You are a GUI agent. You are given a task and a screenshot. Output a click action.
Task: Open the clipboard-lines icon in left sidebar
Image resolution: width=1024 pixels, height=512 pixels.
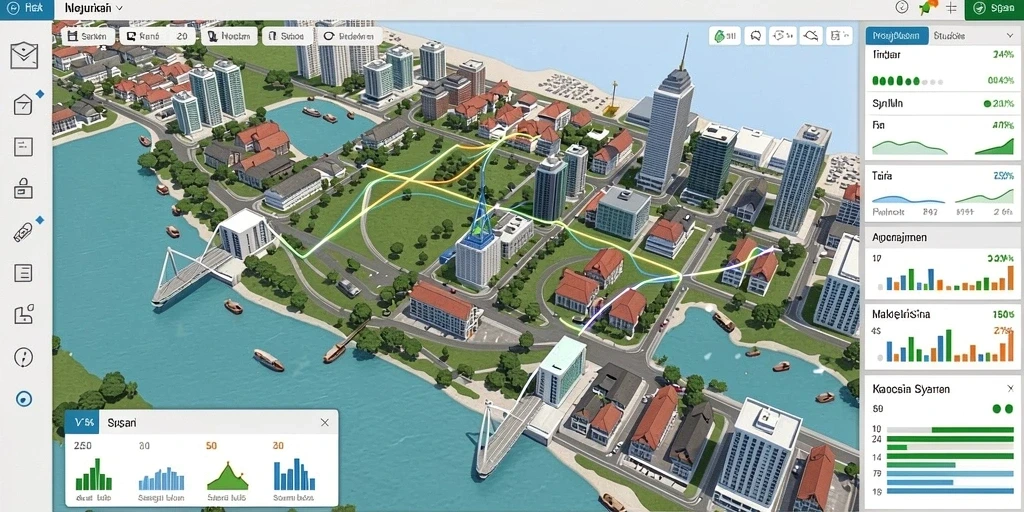coord(23,146)
